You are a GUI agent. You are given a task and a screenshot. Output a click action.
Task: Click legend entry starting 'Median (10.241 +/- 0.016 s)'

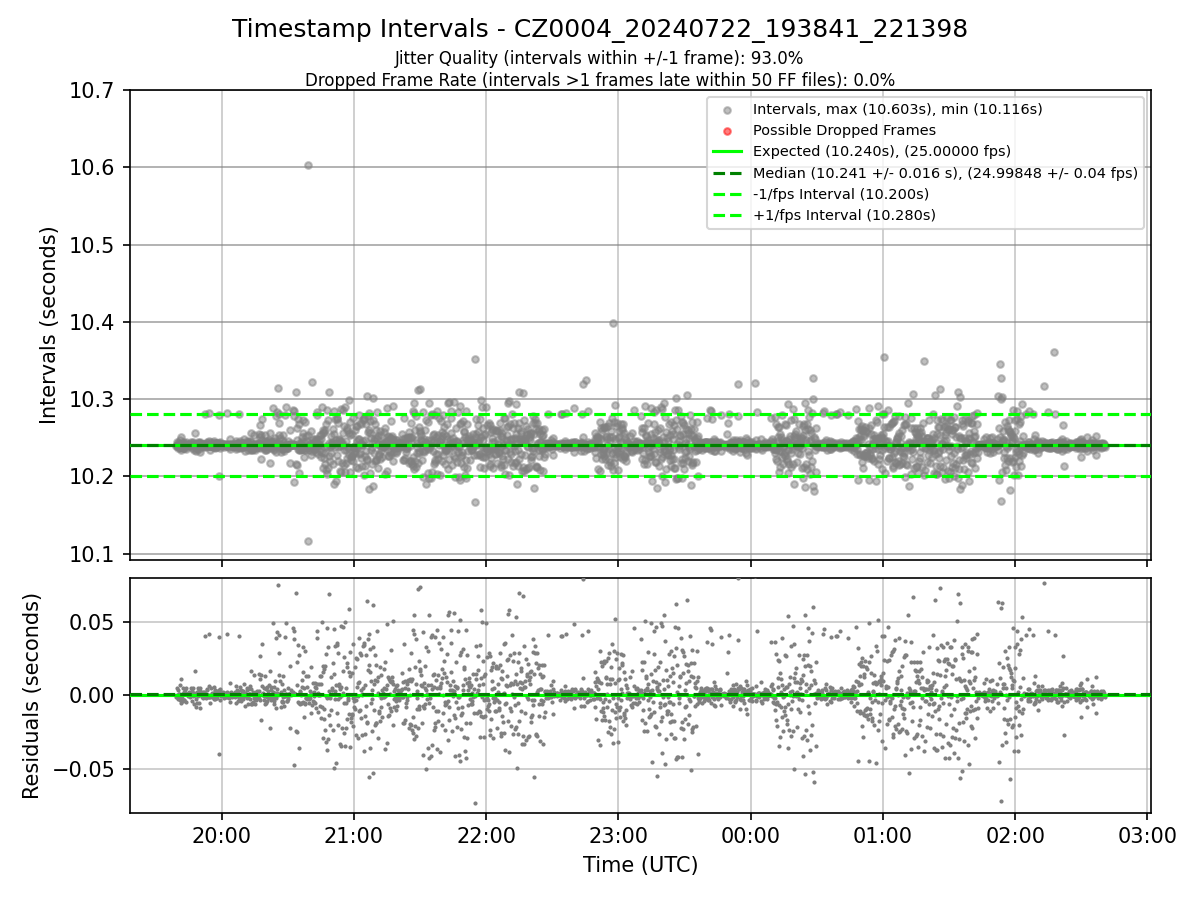point(945,172)
